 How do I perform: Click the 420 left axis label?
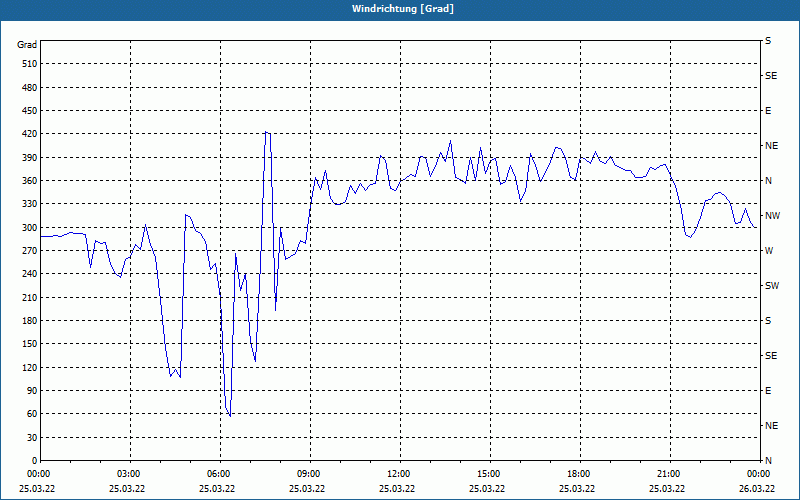click(x=30, y=134)
